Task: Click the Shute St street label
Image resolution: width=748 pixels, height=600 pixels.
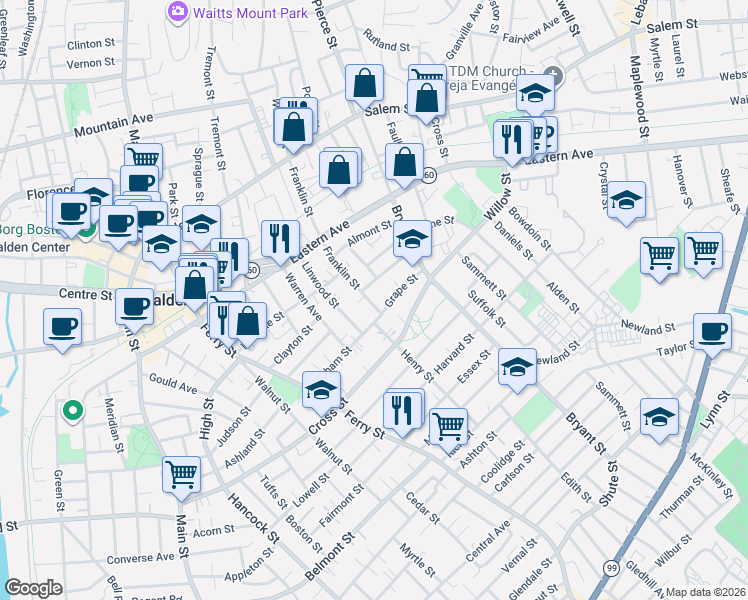Action: (x=608, y=484)
